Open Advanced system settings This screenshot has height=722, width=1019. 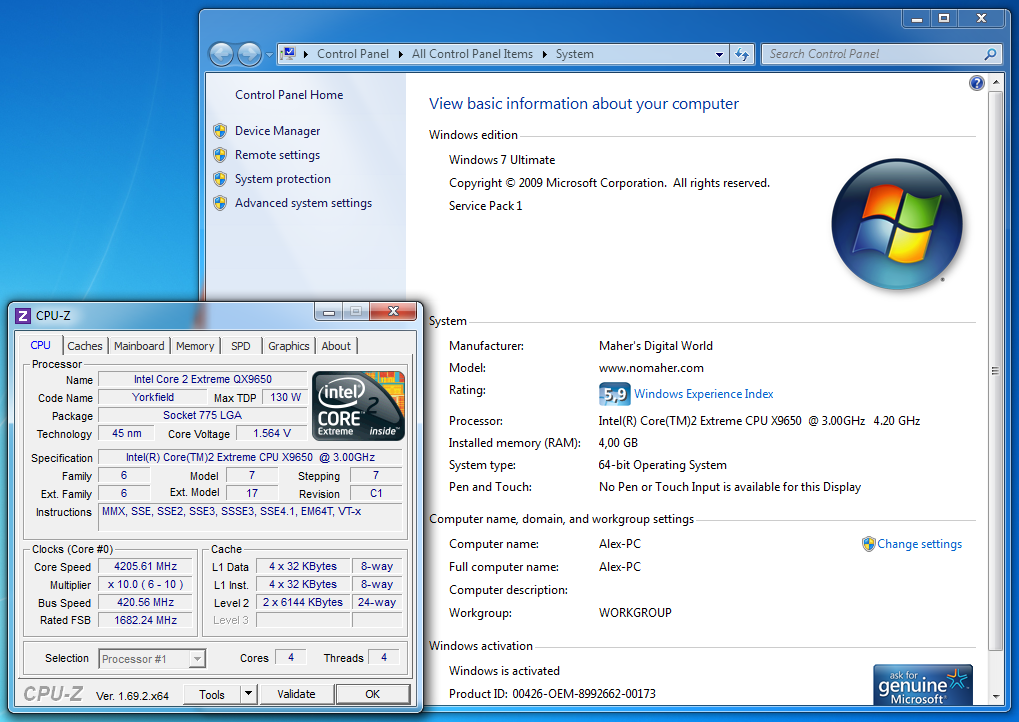click(303, 203)
